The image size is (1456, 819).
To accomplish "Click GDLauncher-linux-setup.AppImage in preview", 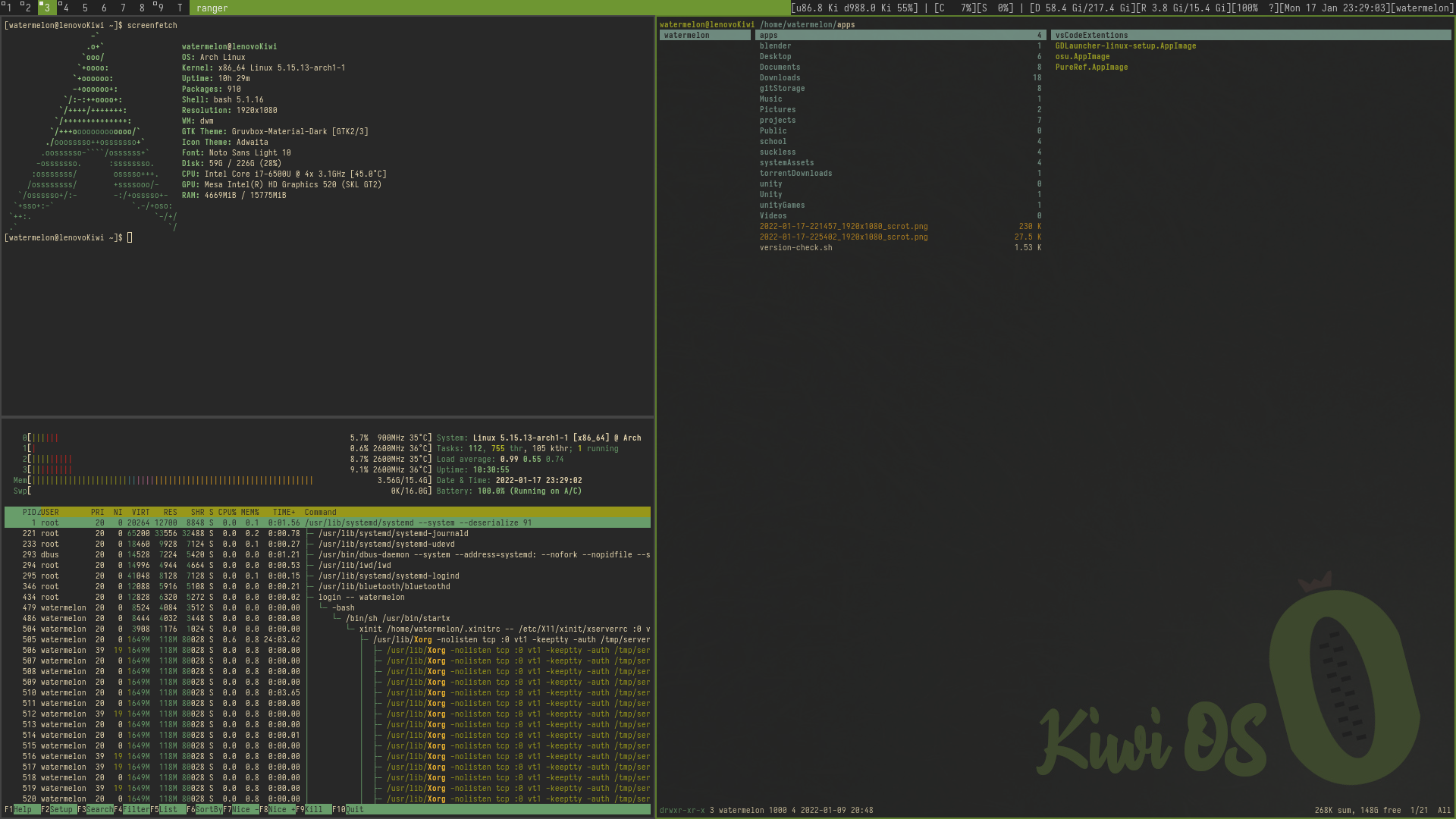I will click(1125, 46).
